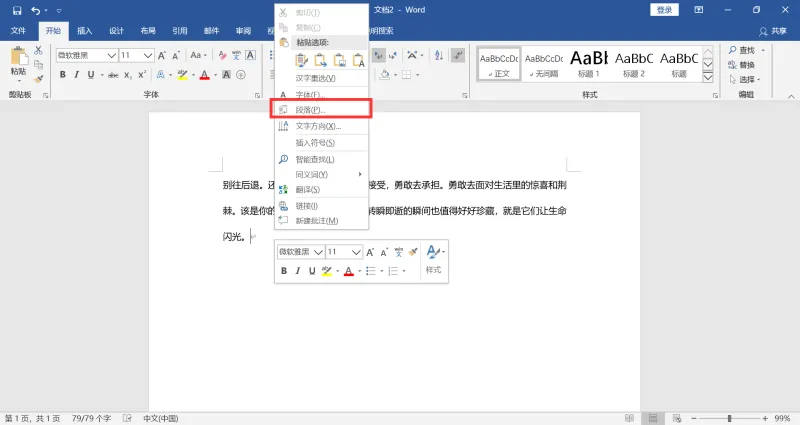Click the paragraph shading paint bucket icon
This screenshot has height=425, width=800.
[x=385, y=74]
